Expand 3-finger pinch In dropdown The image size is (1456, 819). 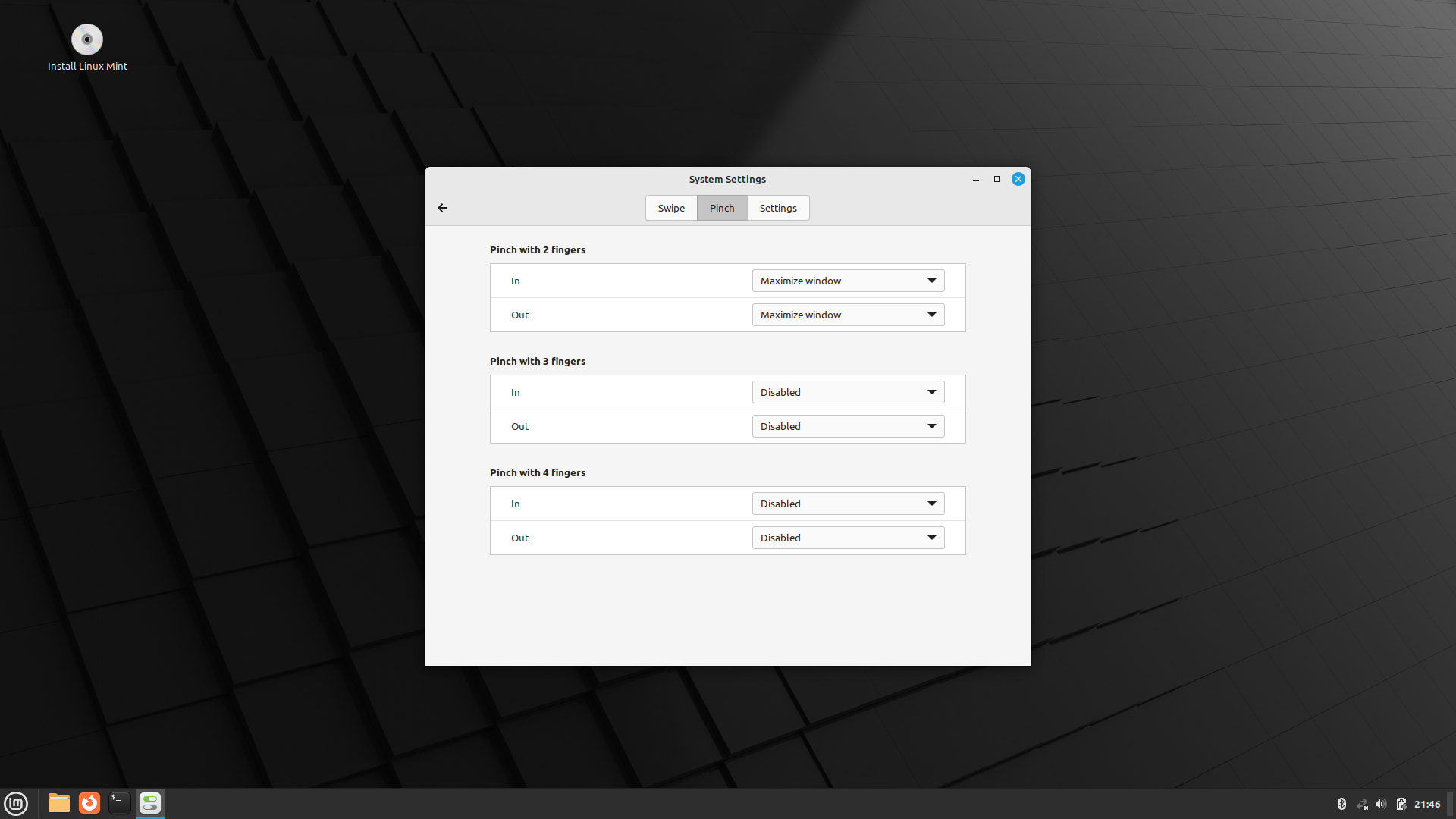(x=848, y=392)
